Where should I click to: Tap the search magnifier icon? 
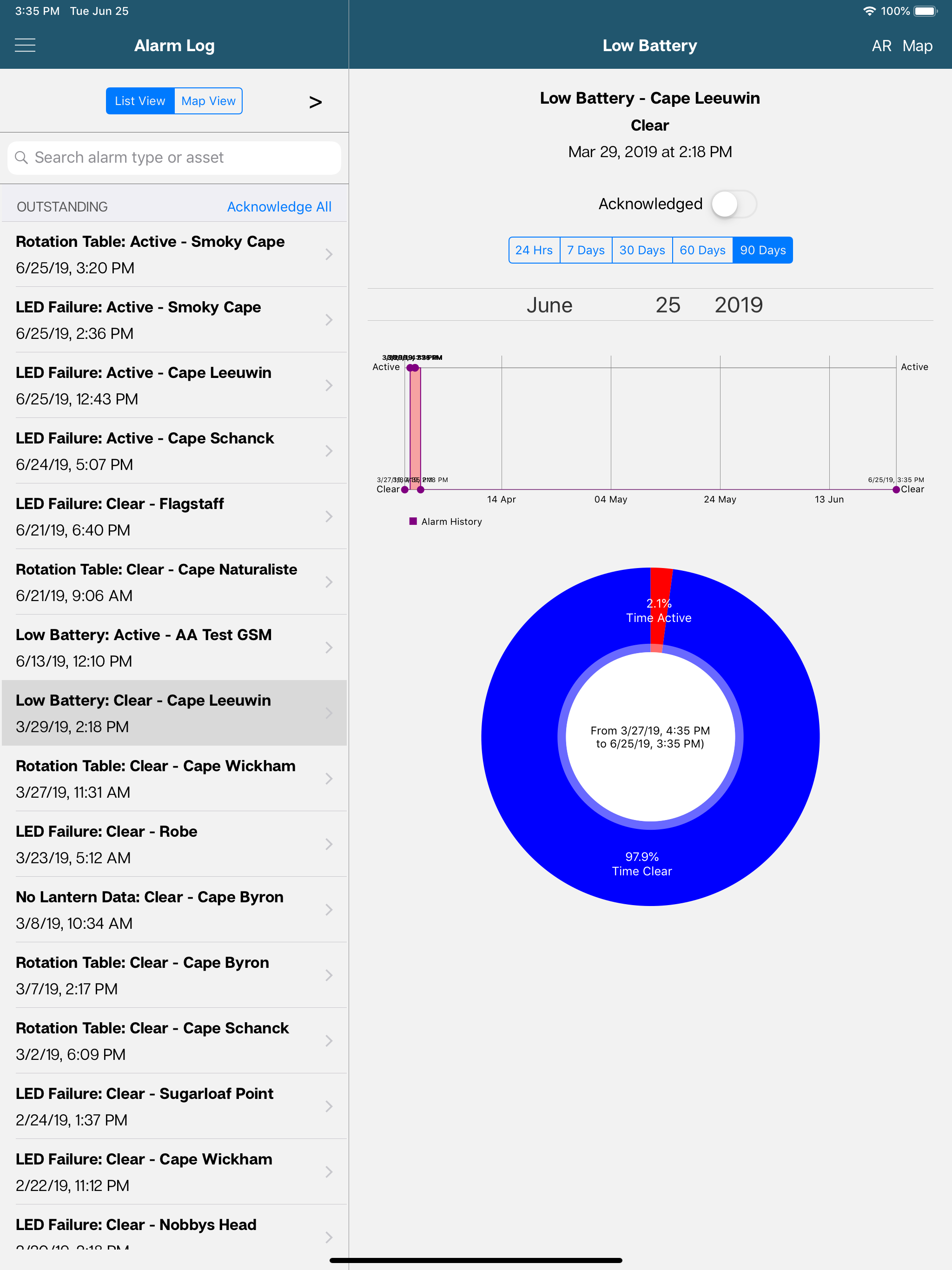(21, 157)
